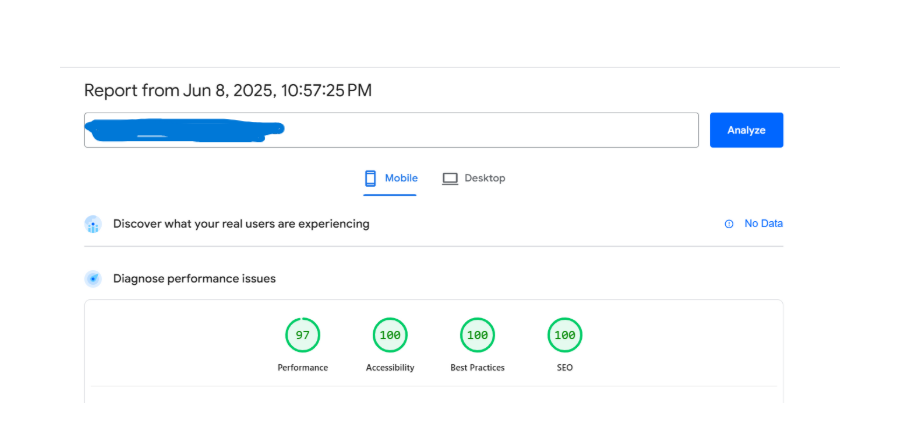
Task: Jump to SEO via its label
Action: click(x=564, y=368)
